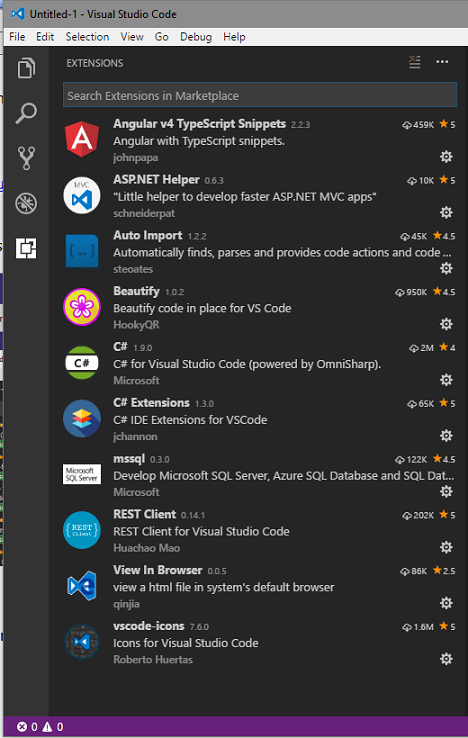
Task: Click the 'C# IDE Extensions for VSCode' description
Action: pos(190,420)
